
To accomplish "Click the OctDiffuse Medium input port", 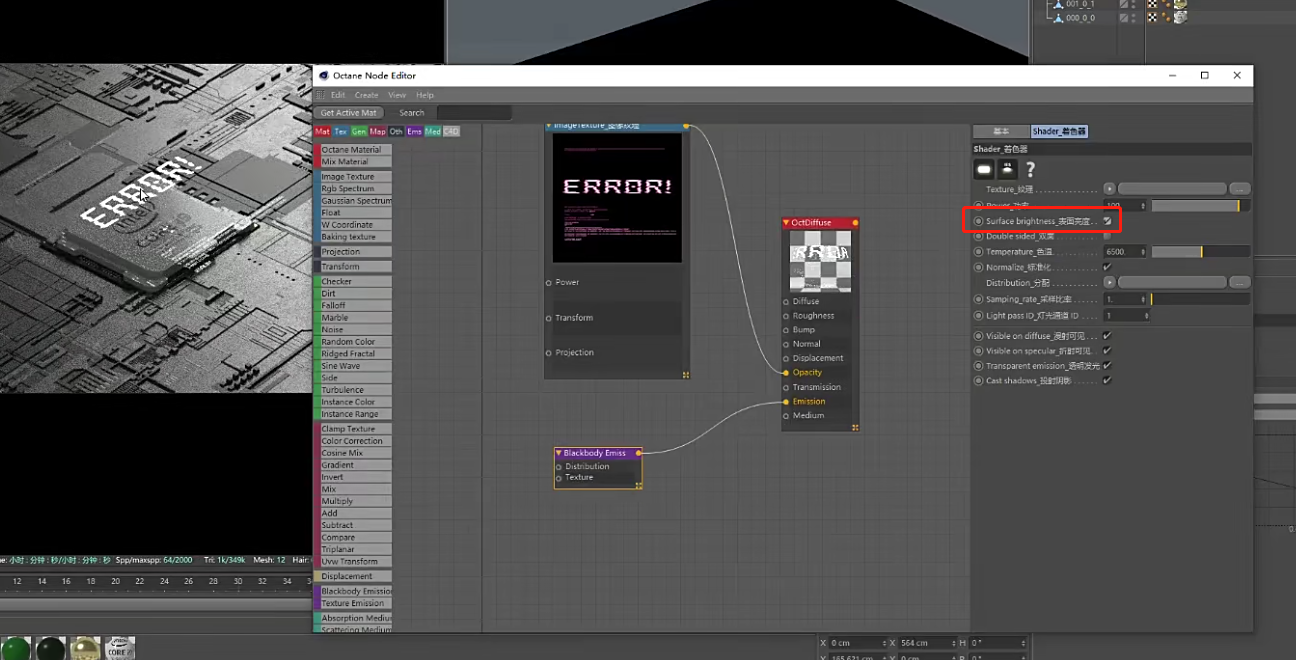I will tap(786, 416).
